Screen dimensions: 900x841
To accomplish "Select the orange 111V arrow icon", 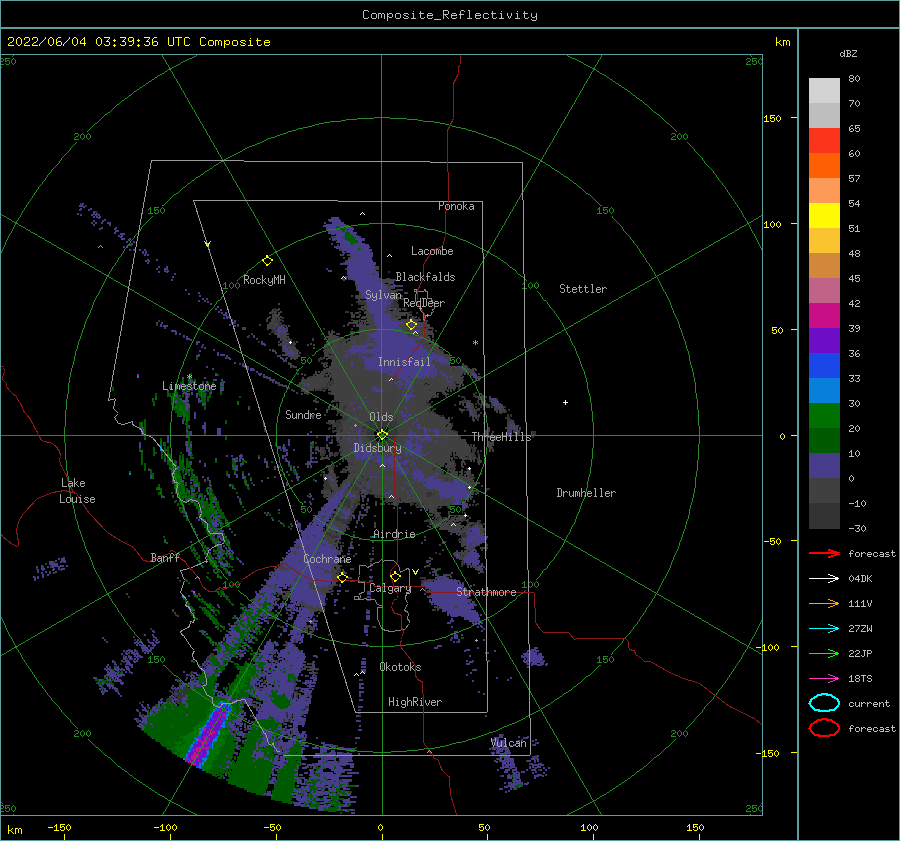I will [824, 603].
